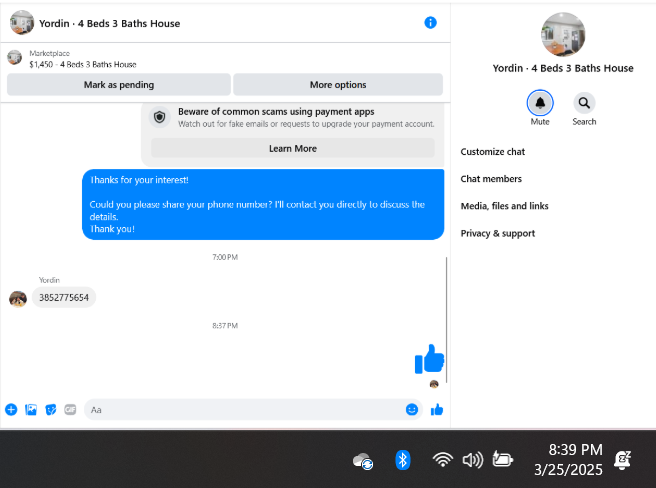The image size is (656, 488).
Task: Open volume speaker tray icon
Action: 473,460
